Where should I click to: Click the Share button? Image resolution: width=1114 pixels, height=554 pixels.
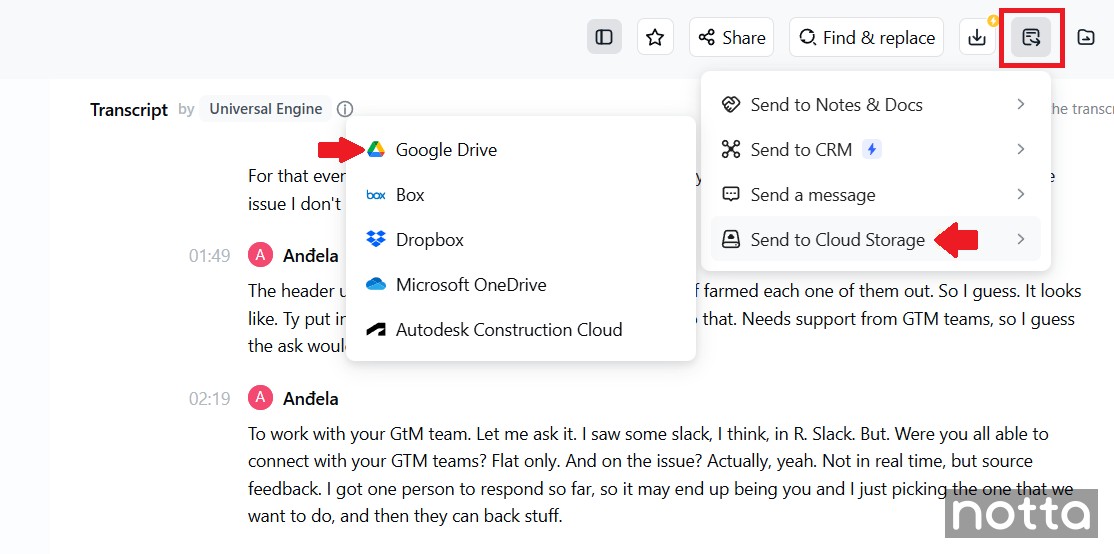click(x=732, y=37)
